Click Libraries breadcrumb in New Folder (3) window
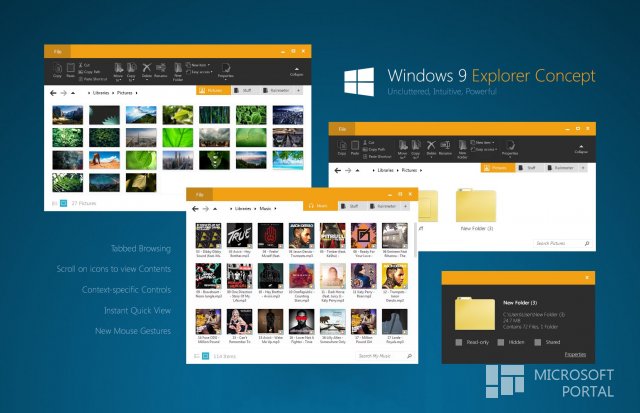Viewport: 640px width, 413px height. [385, 170]
